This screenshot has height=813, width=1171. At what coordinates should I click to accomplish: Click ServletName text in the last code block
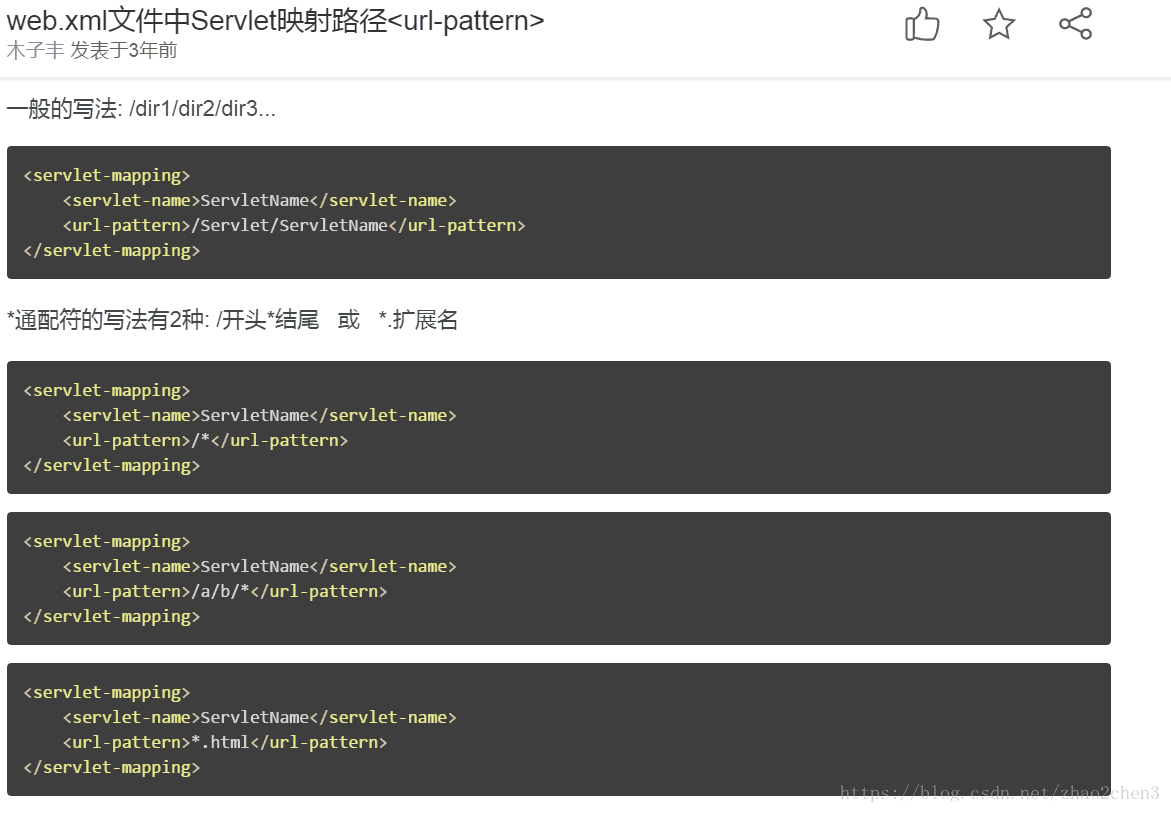254,717
